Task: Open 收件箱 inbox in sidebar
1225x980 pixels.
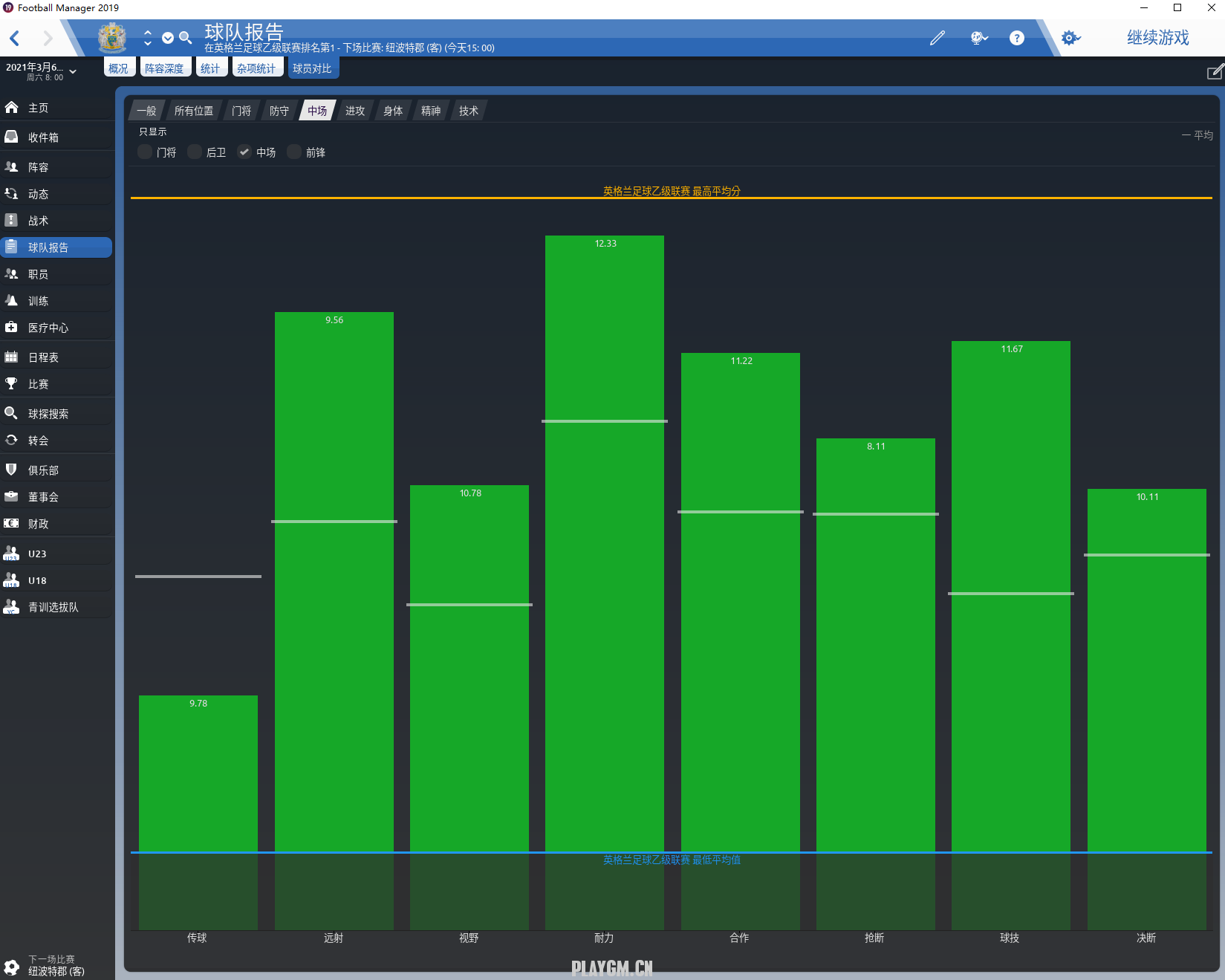Action: pyautogui.click(x=56, y=137)
